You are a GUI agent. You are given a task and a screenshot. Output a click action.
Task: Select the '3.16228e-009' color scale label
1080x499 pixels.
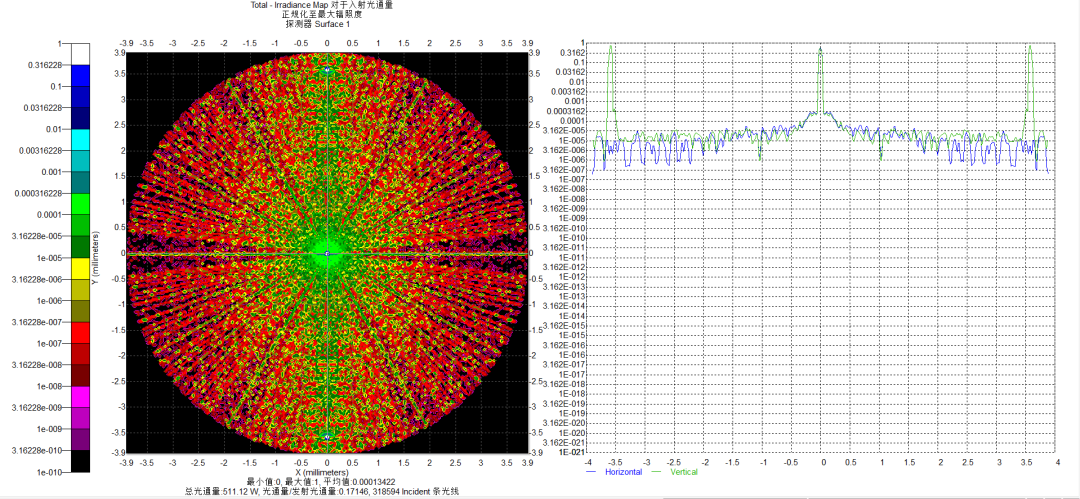pyautogui.click(x=39, y=407)
